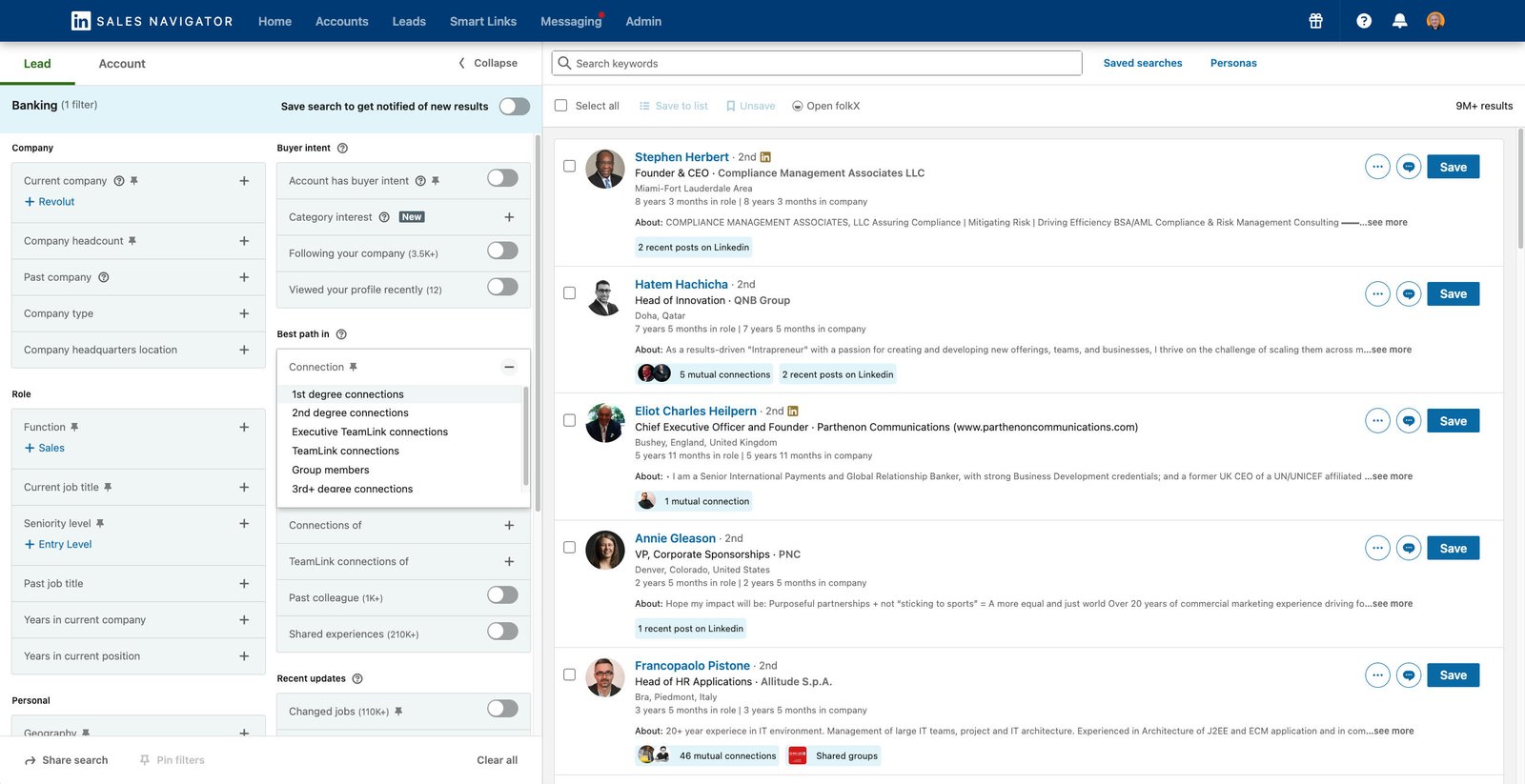Enable Account has buyer intent toggle
The image size is (1525, 784).
pos(502,178)
